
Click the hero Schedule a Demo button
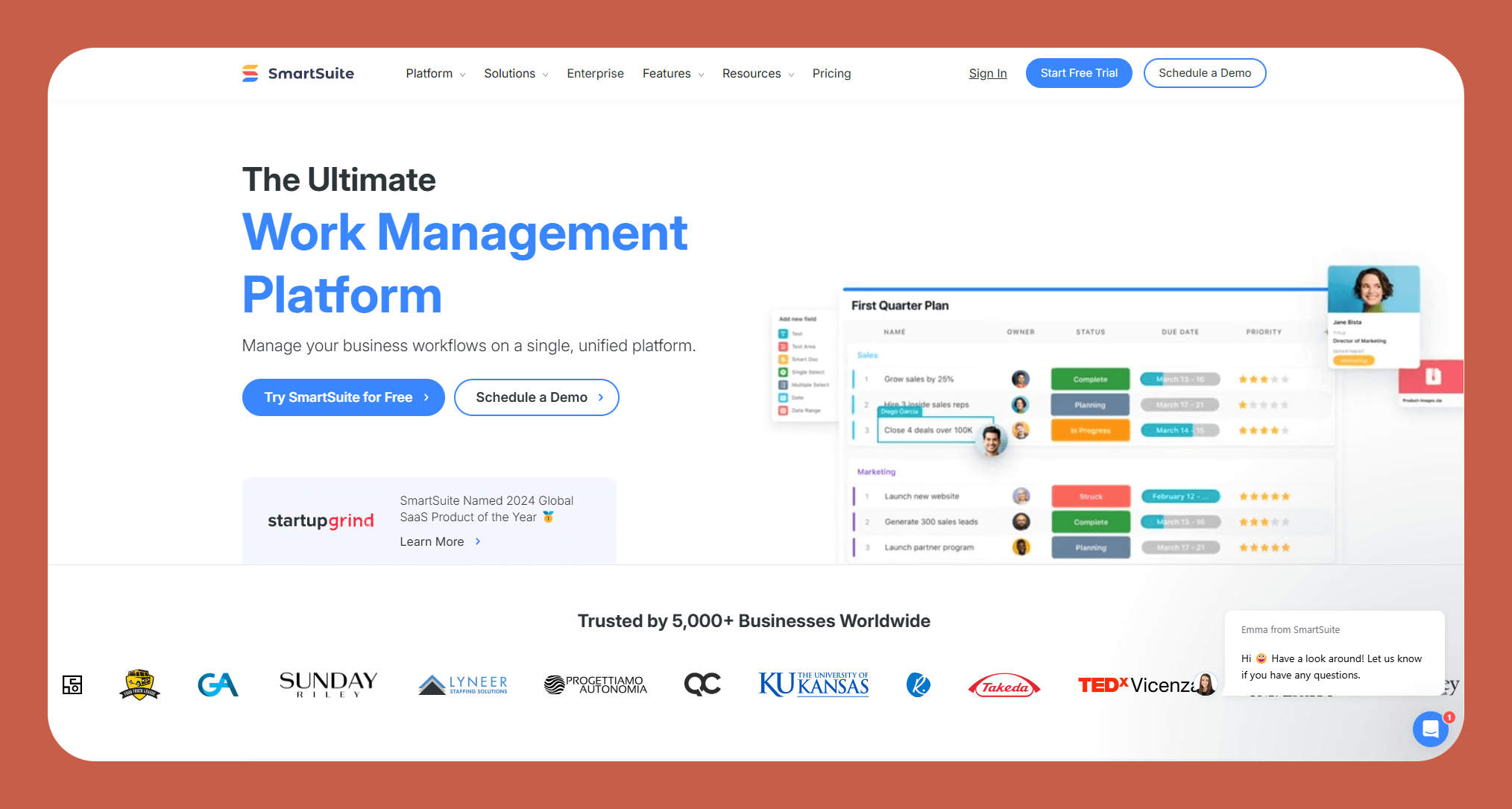[537, 397]
